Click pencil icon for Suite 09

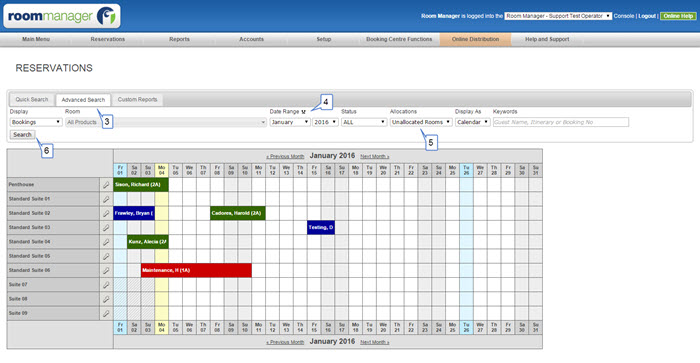[x=106, y=313]
